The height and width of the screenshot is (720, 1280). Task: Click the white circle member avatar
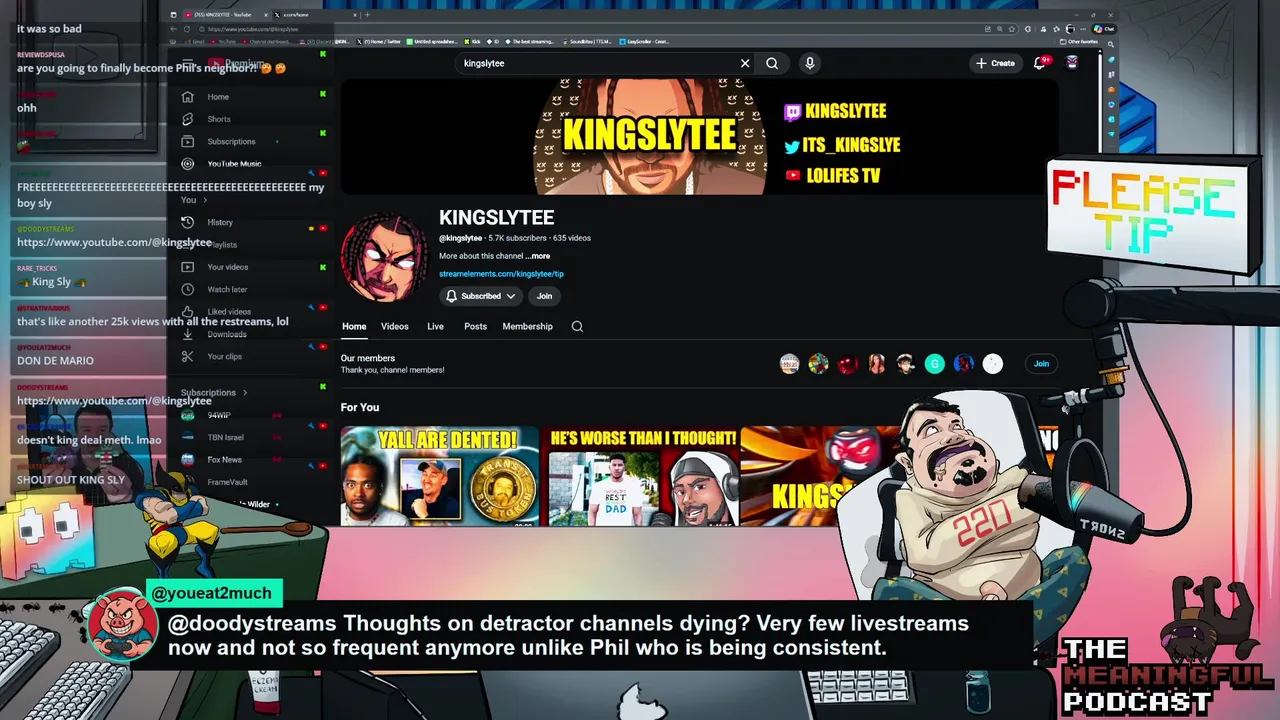(x=993, y=364)
